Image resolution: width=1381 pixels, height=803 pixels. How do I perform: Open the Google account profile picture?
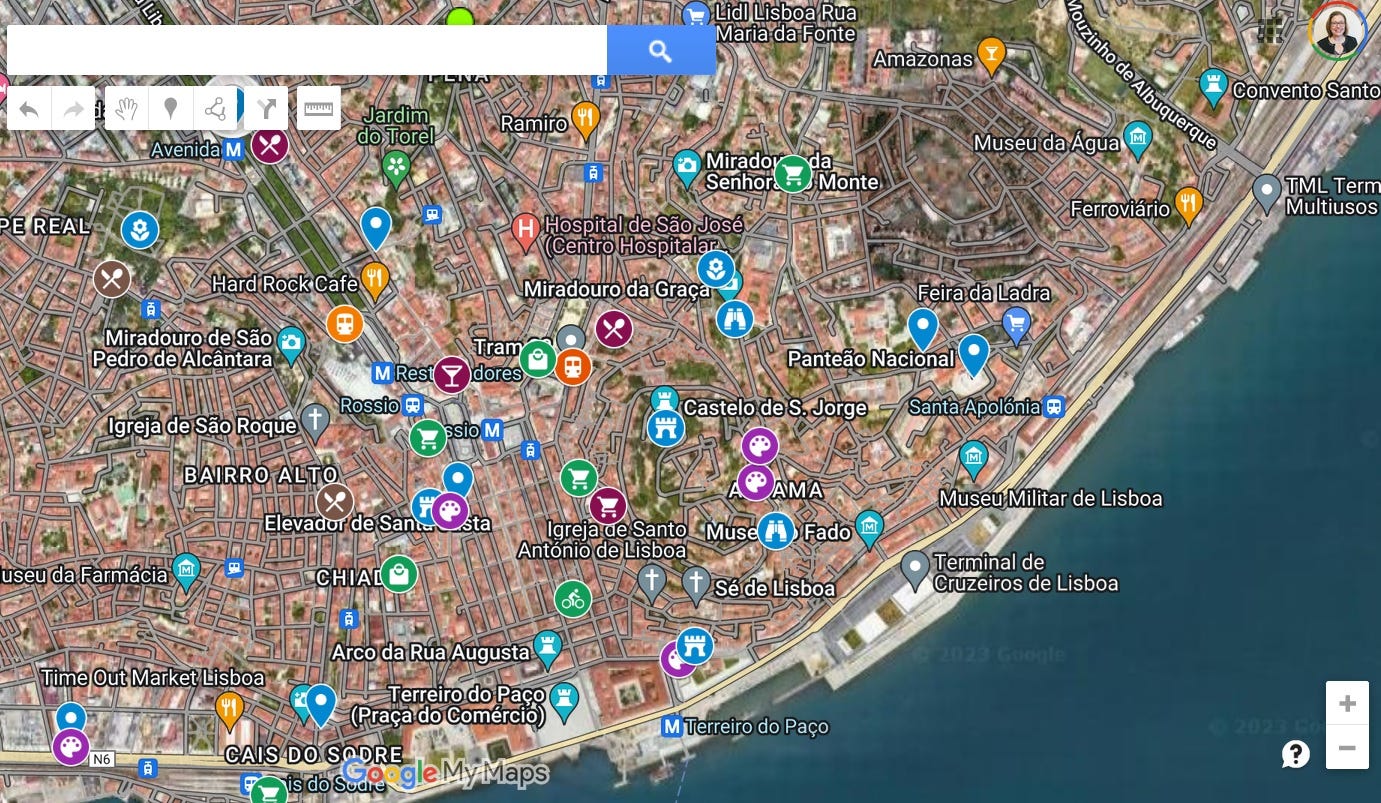point(1338,31)
